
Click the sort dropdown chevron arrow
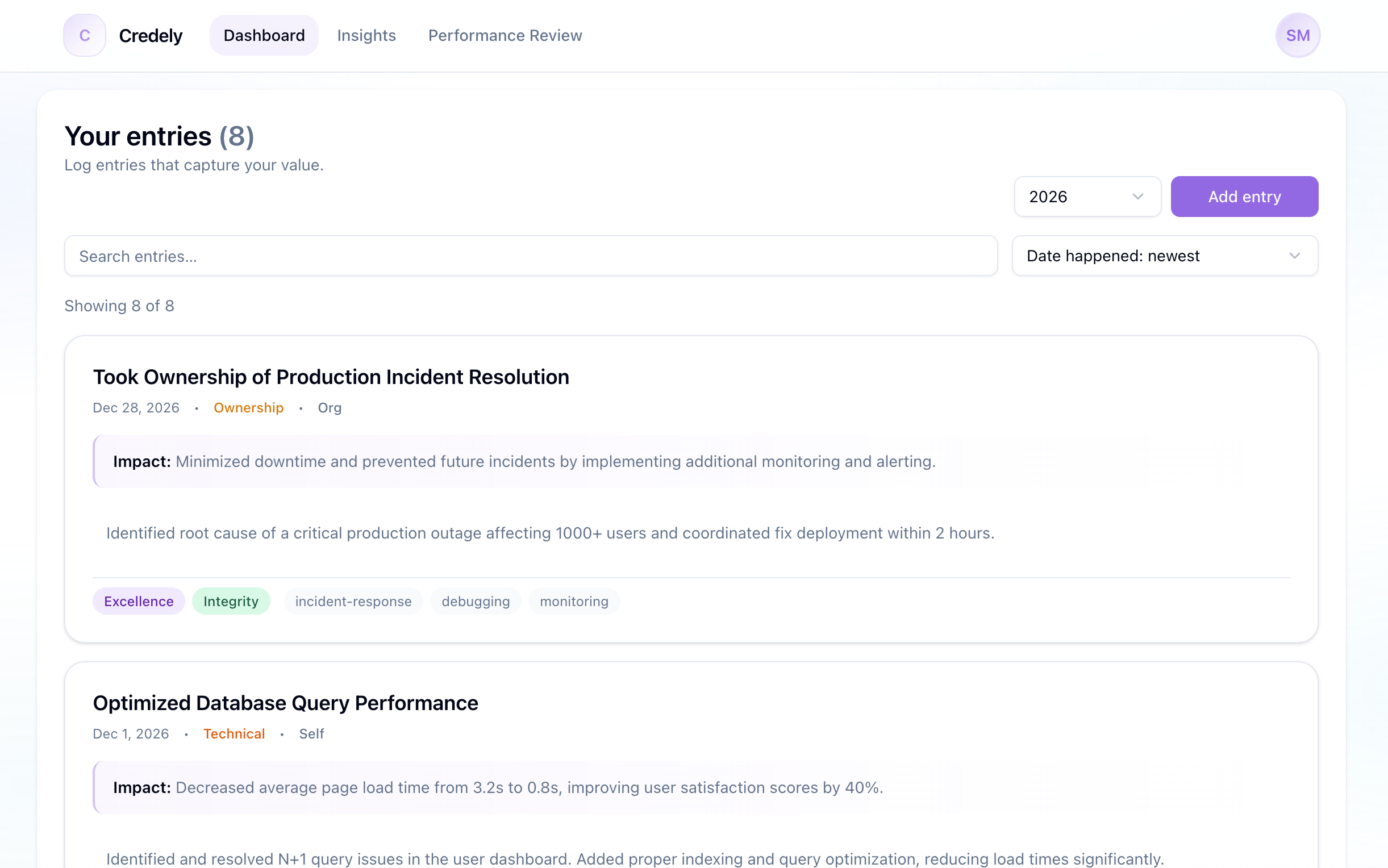point(1294,256)
